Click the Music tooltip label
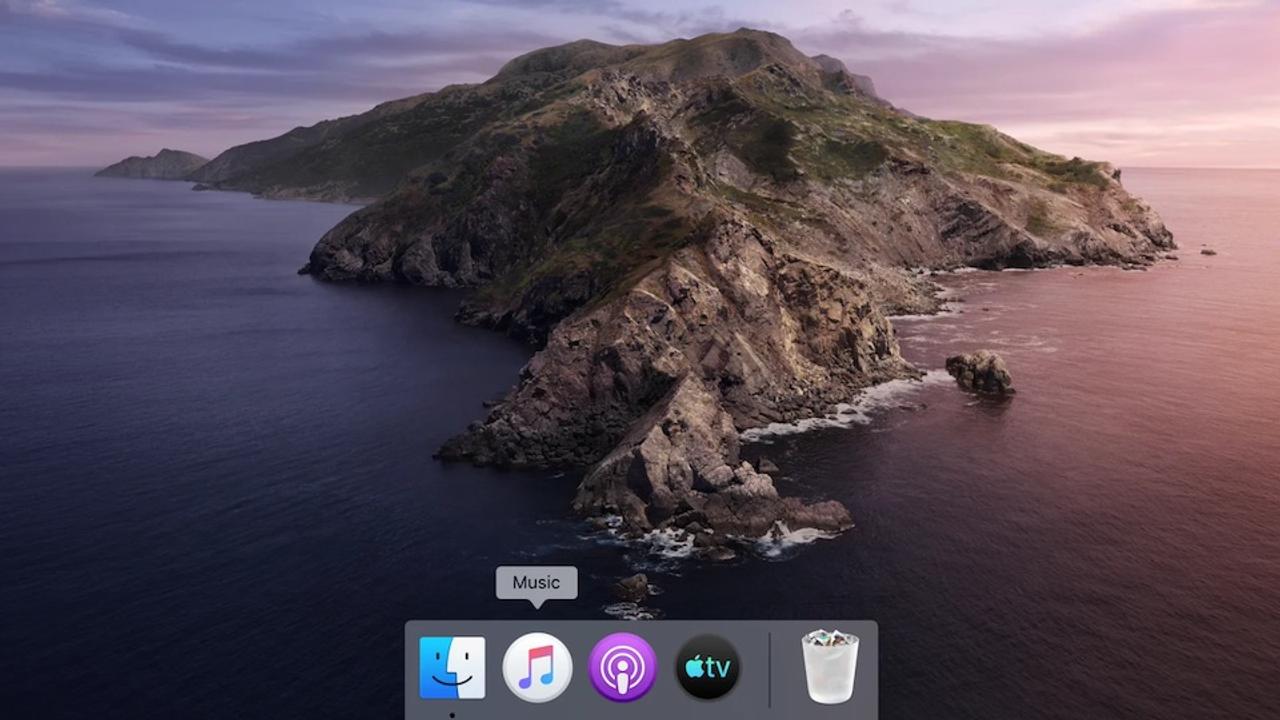This screenshot has height=720, width=1280. point(536,583)
